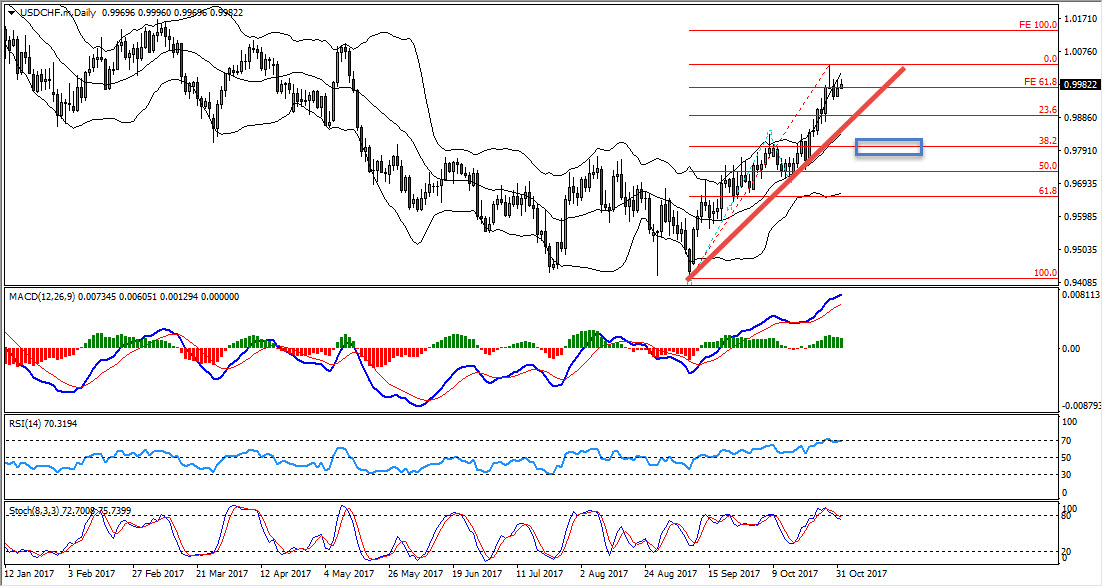Click the Stoch(8,3,3) indicator title

[39, 511]
